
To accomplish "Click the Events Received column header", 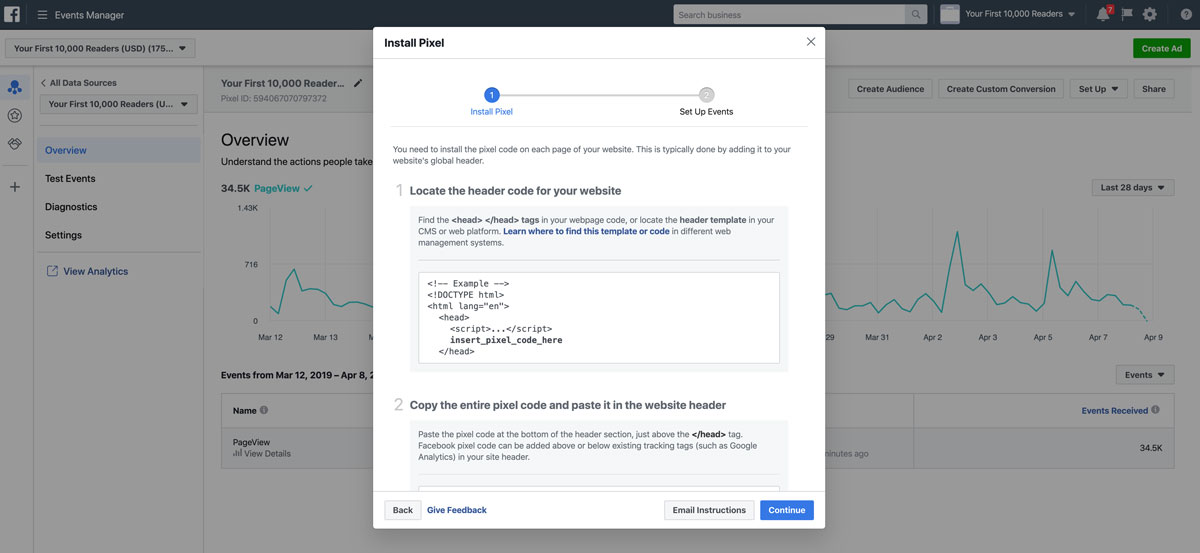I will [1115, 410].
